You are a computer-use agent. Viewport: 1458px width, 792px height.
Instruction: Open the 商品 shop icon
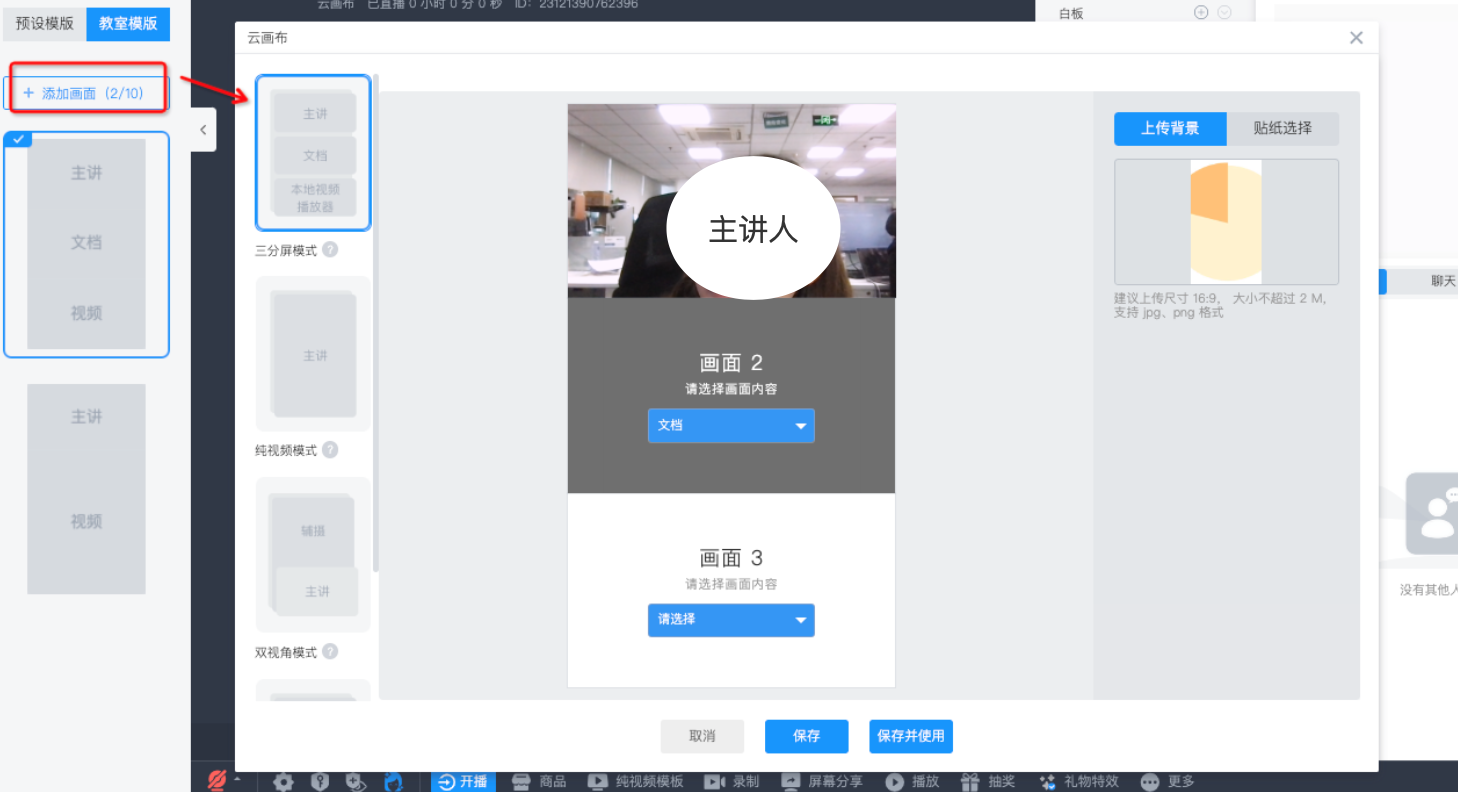tap(520, 782)
